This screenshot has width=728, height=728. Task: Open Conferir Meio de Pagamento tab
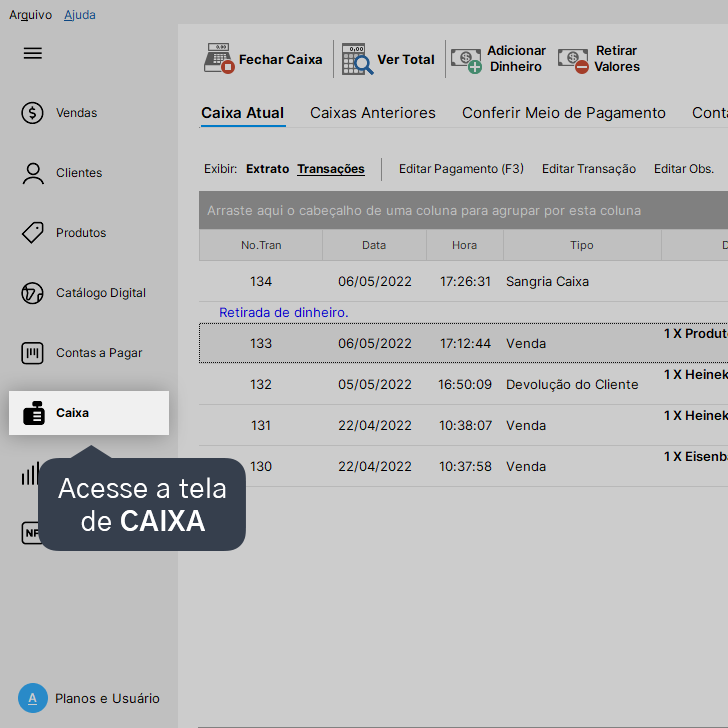(x=563, y=113)
